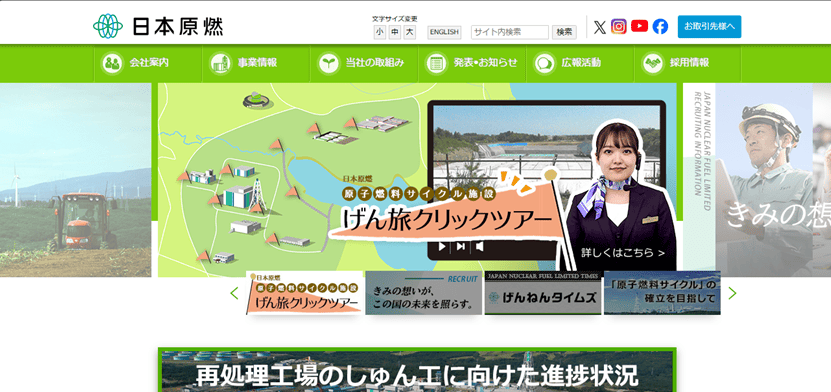
Task: Show next carousel slide with right chevron
Action: tap(732, 293)
